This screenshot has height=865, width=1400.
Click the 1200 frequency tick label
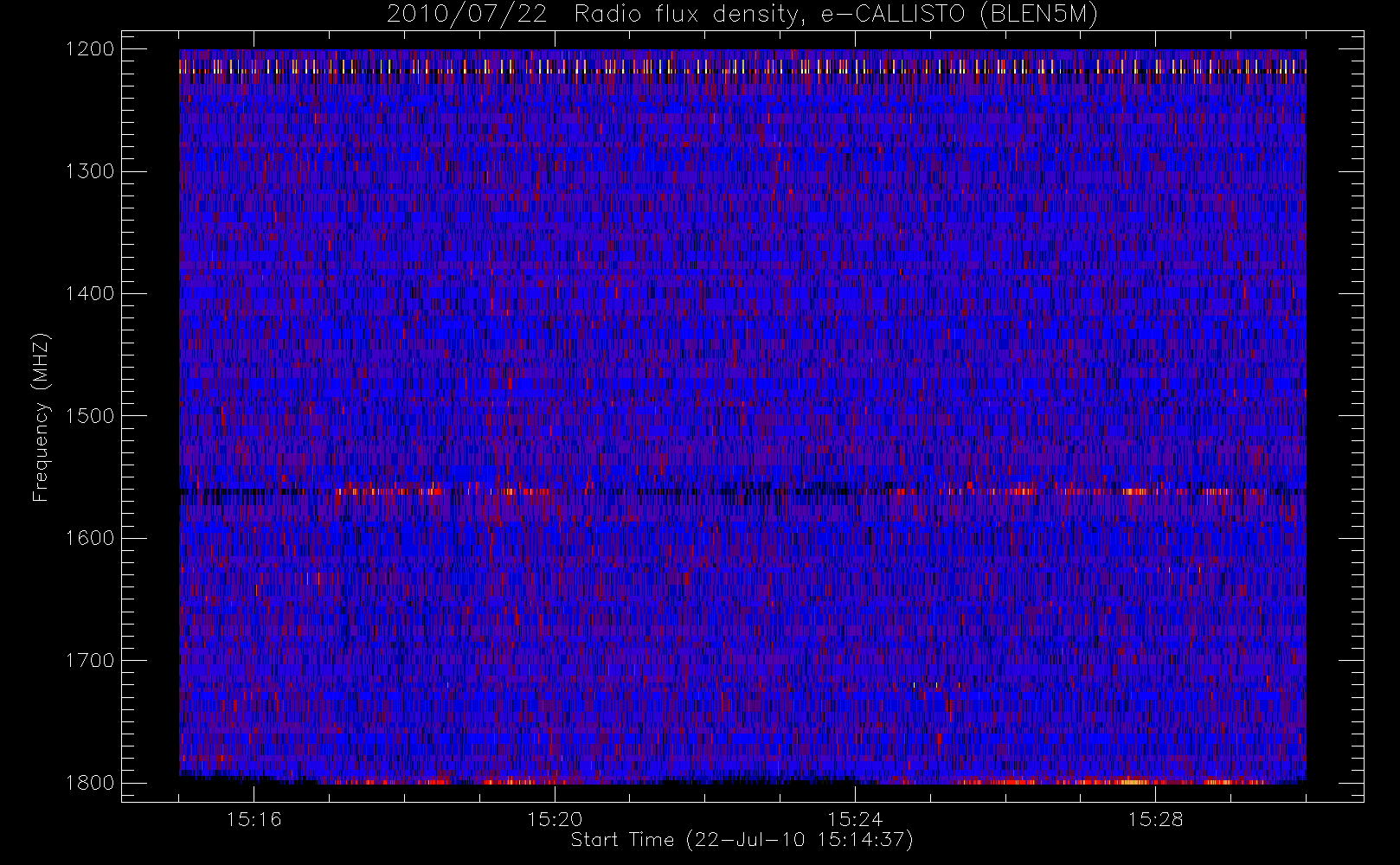click(x=90, y=49)
